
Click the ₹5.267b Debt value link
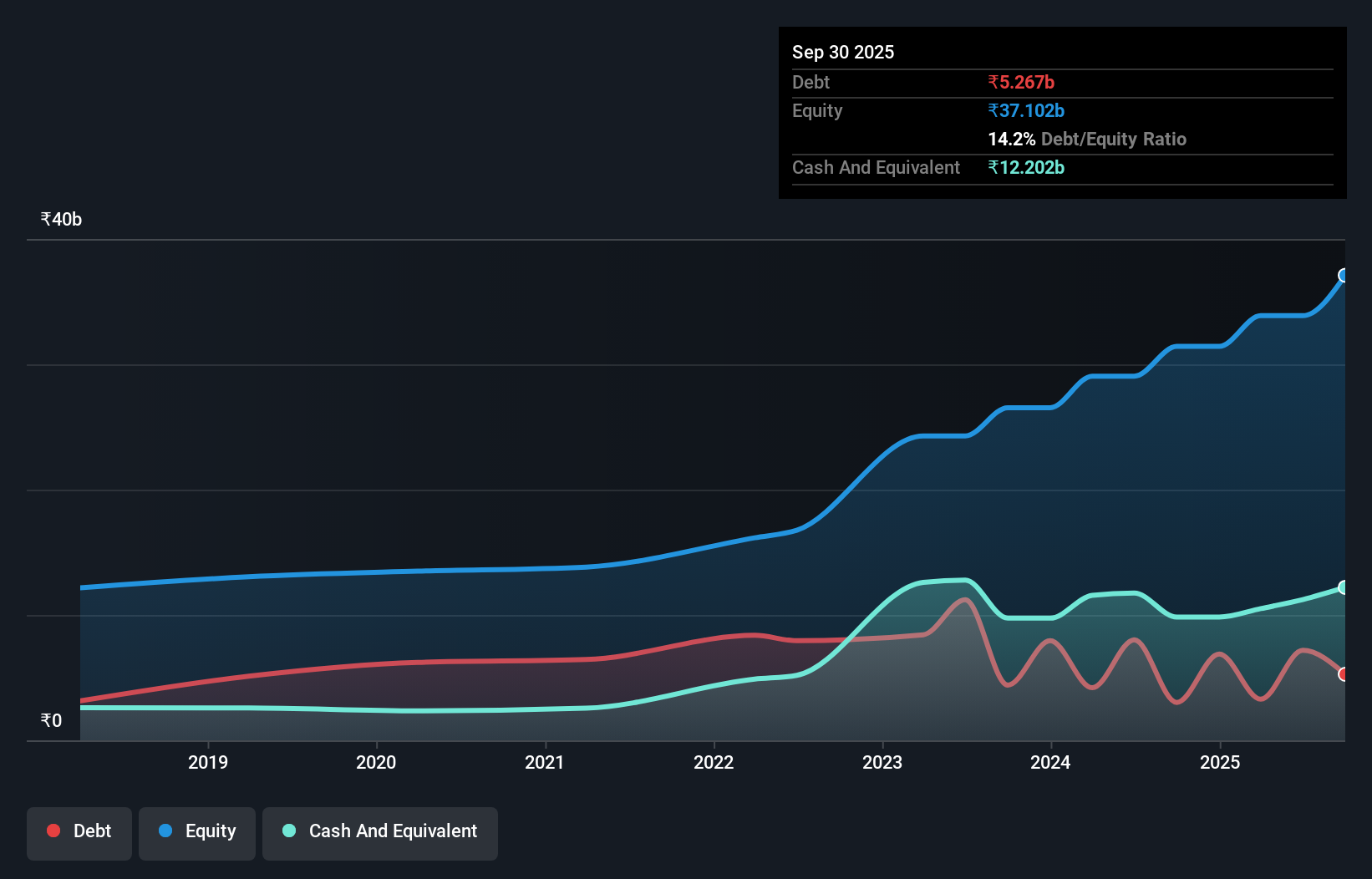click(1021, 82)
